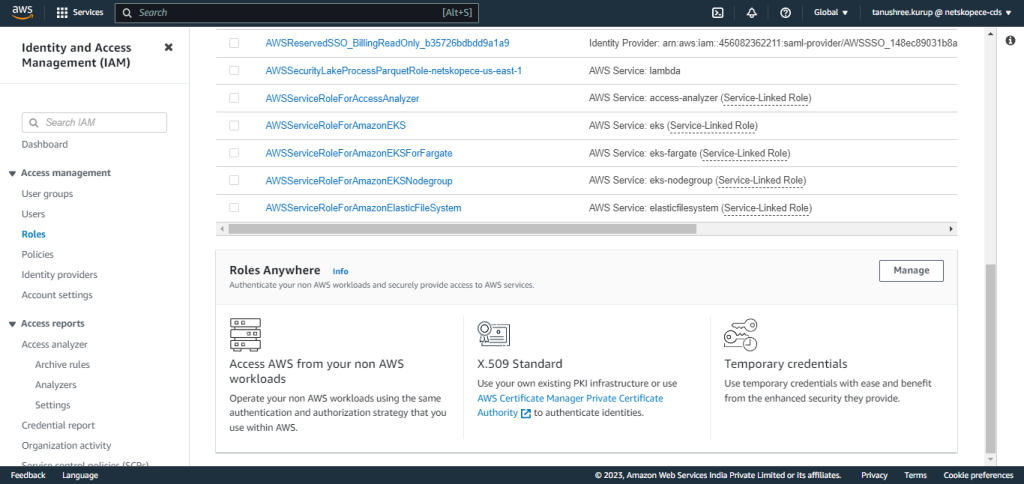Open Organization activity in the sidebar
Screen dimensions: 1024x484
[x=66, y=446]
